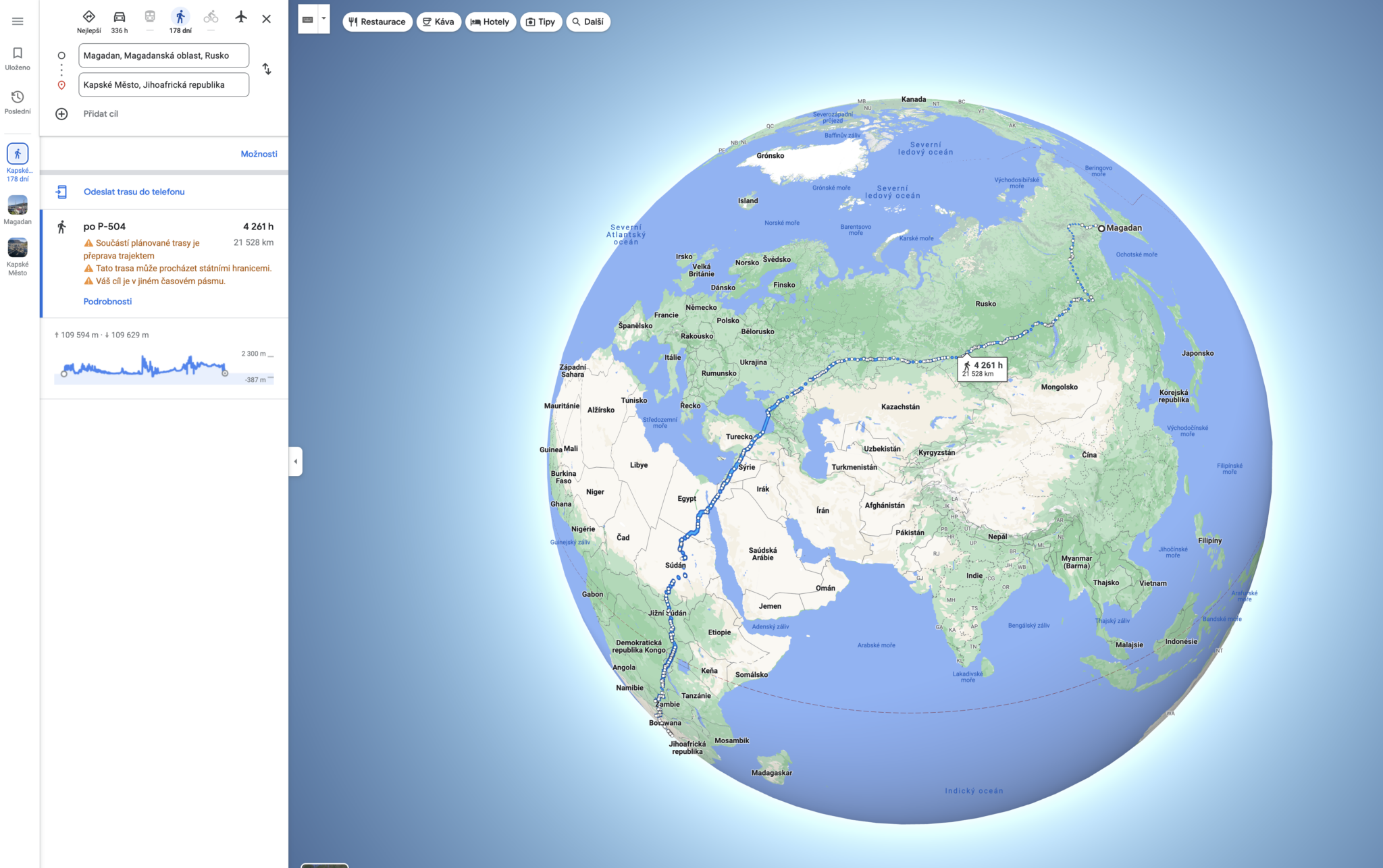Collapse the directions side panel
The width and height of the screenshot is (1383, 868).
pyautogui.click(x=296, y=461)
